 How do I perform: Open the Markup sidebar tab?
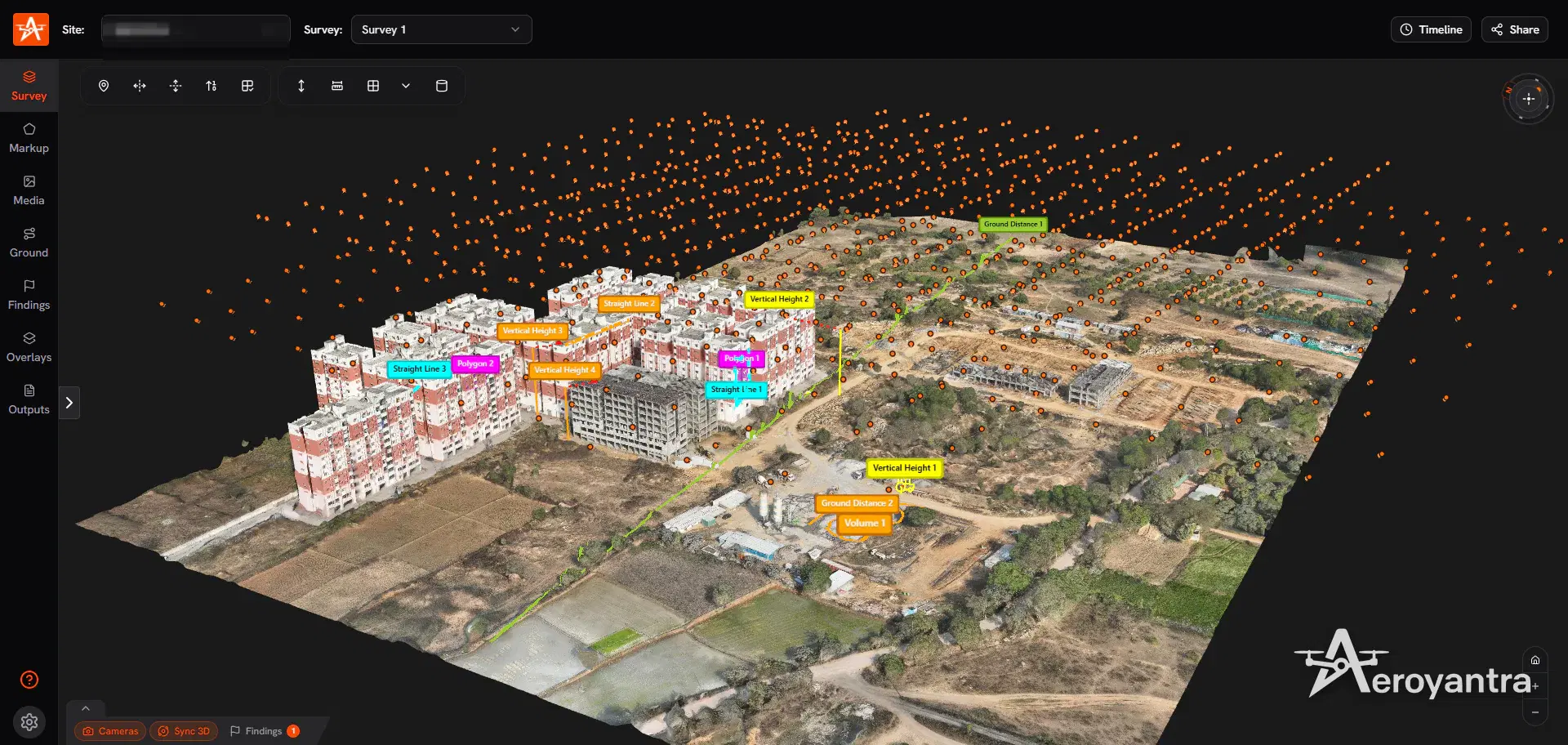29,138
